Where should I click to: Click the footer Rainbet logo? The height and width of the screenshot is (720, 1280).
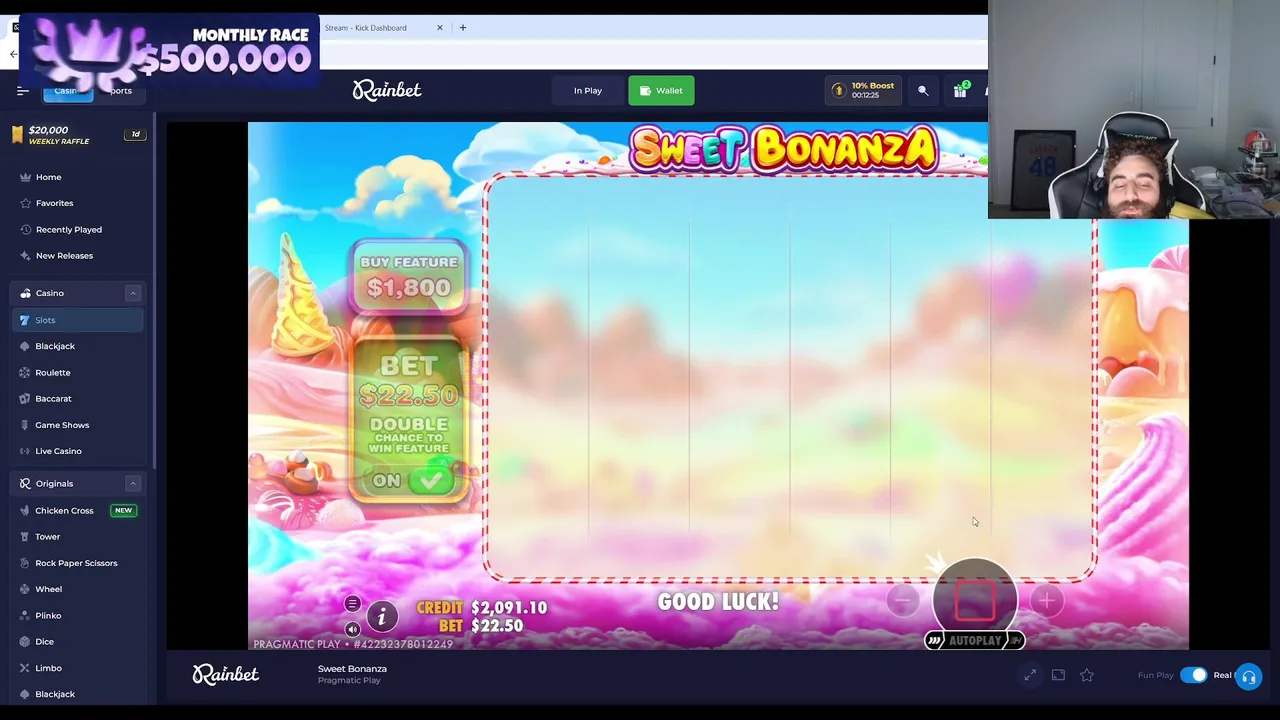226,675
